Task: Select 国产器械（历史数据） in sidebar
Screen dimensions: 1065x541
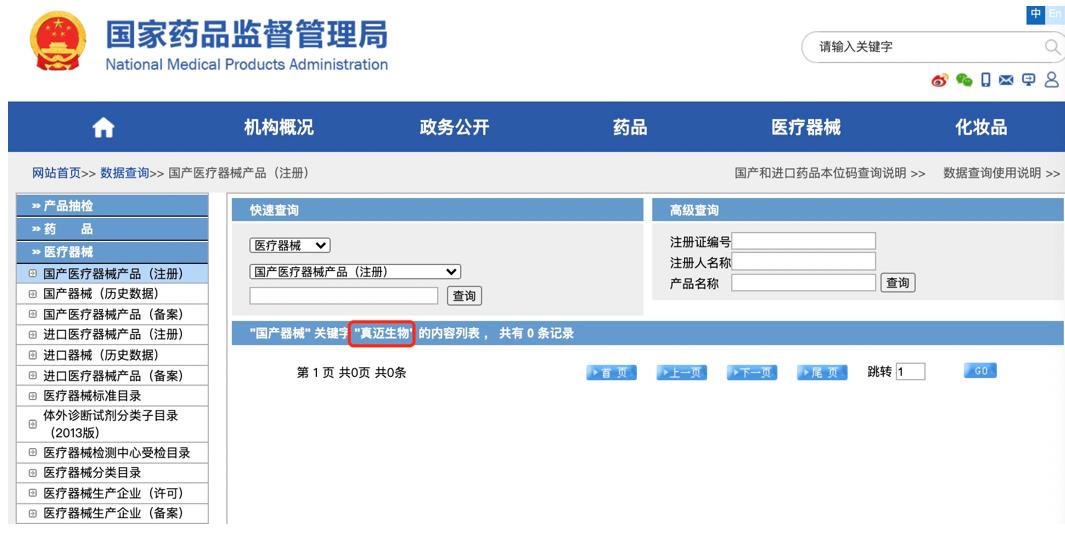Action: [101, 294]
